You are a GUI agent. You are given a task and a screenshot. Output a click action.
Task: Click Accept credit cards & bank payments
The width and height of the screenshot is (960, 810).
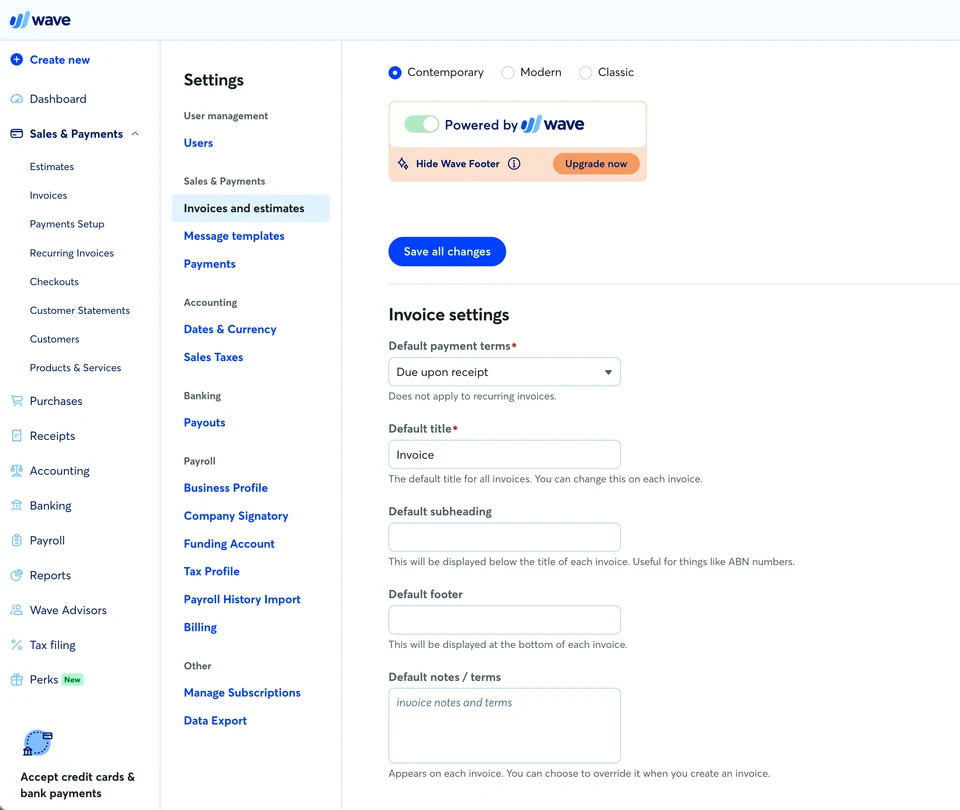click(x=77, y=785)
